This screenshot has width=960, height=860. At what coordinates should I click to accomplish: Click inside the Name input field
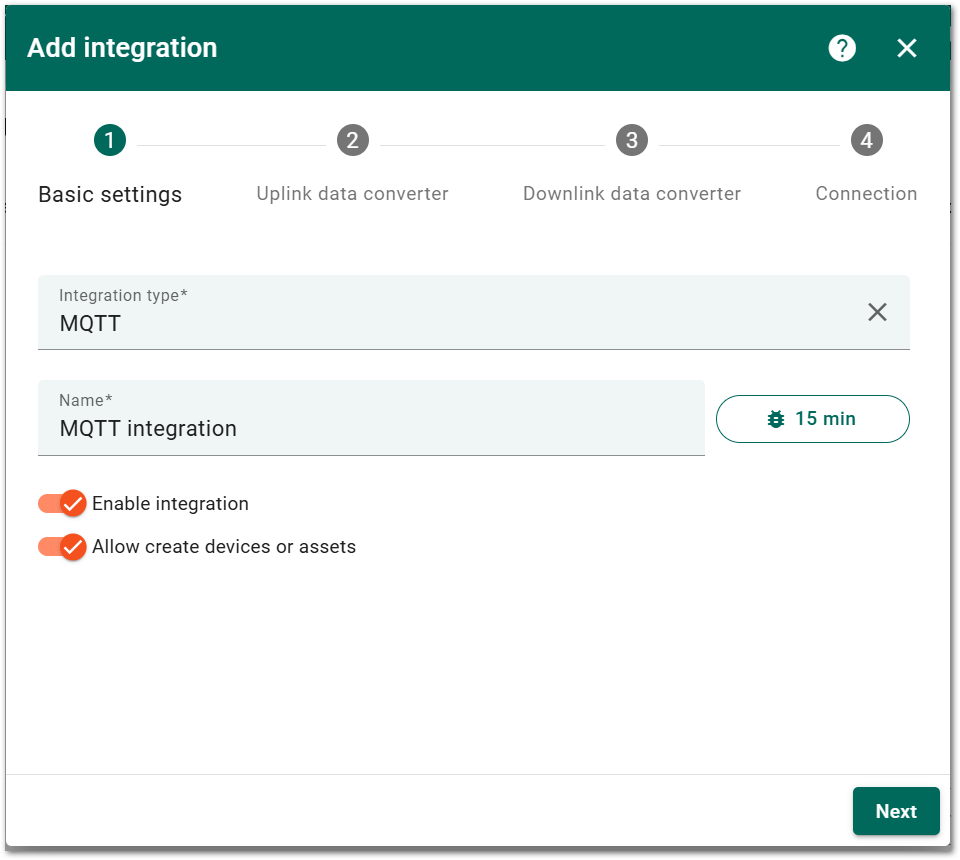coord(370,428)
